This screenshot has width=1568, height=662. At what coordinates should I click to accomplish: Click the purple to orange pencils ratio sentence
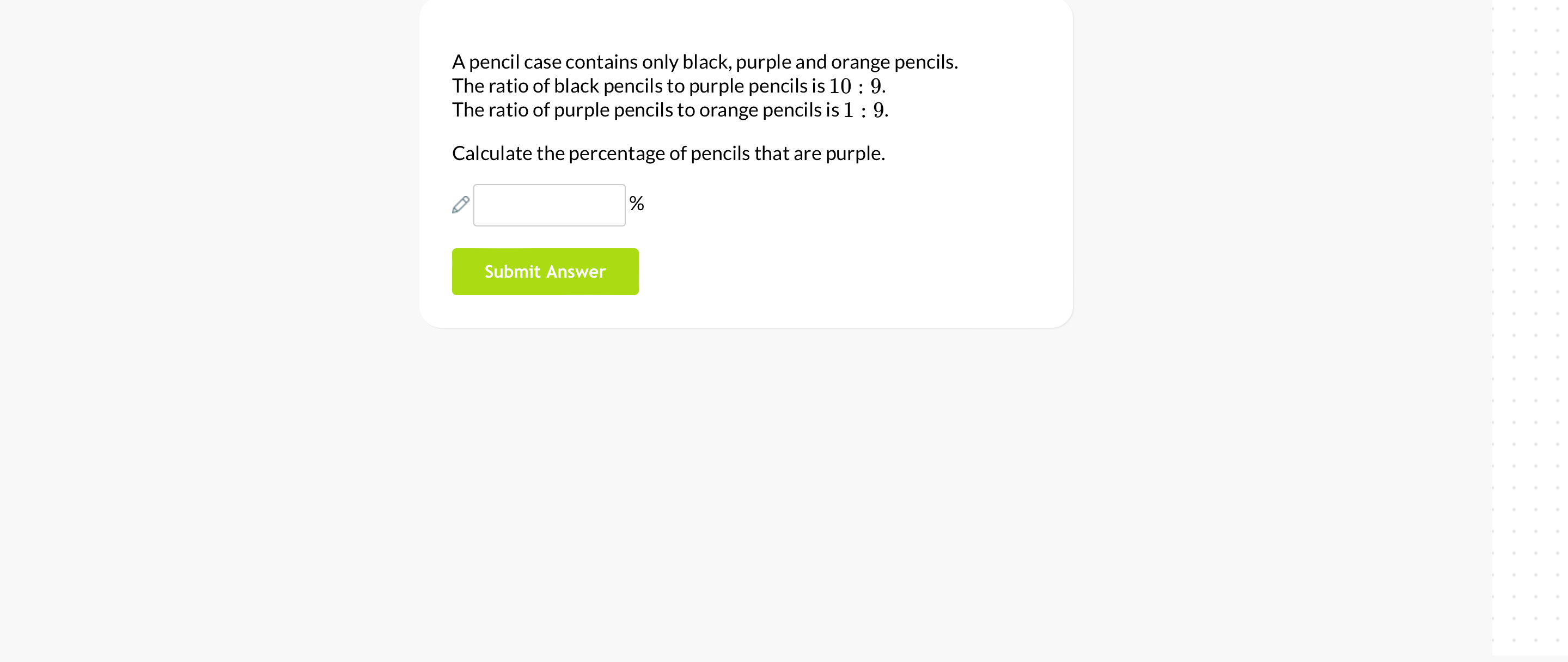click(669, 110)
